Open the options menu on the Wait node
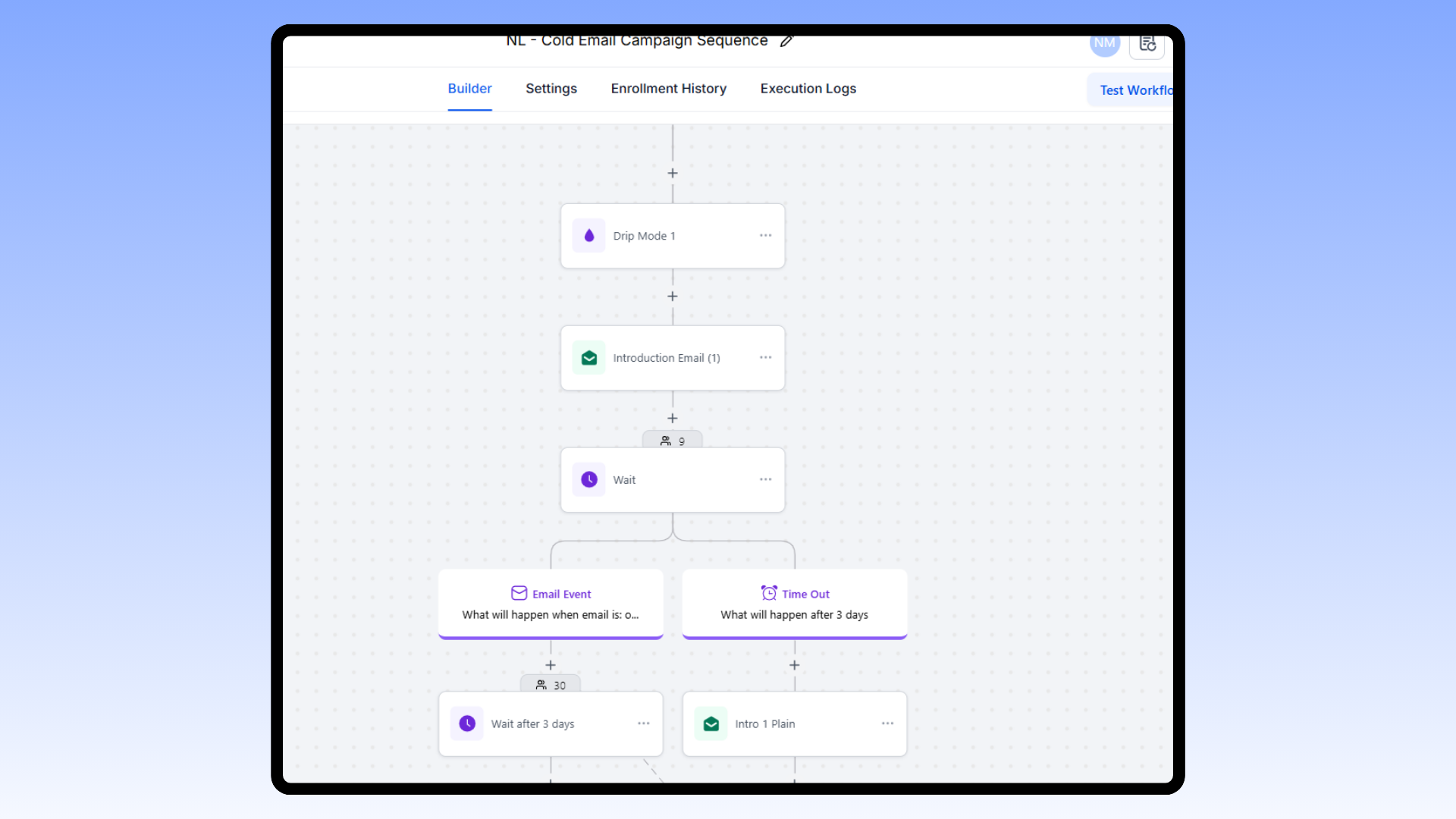The width and height of the screenshot is (1456, 819). [x=765, y=479]
